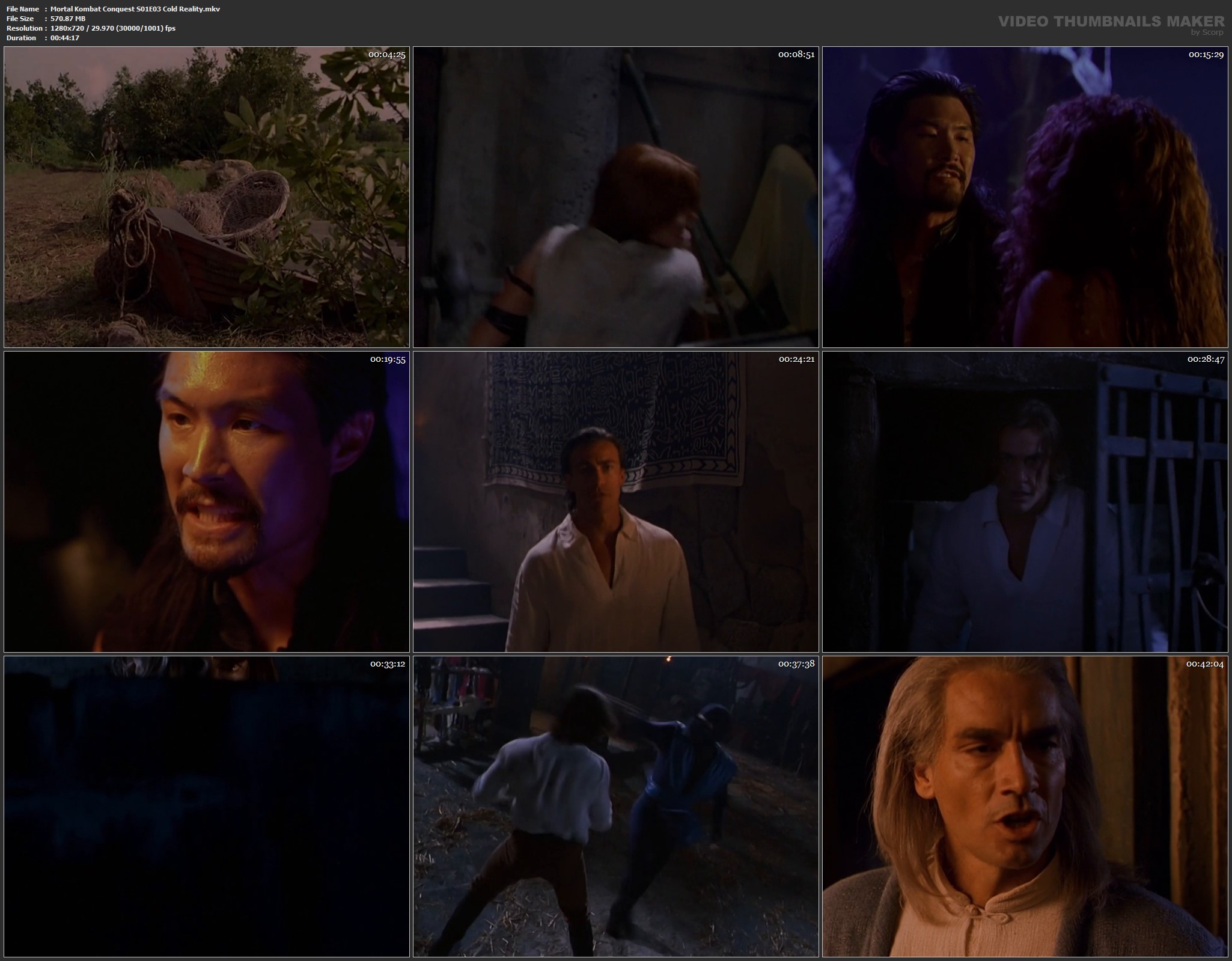This screenshot has width=1232, height=961.
Task: Click the 00:24:21 timestamp label
Action: 796,359
